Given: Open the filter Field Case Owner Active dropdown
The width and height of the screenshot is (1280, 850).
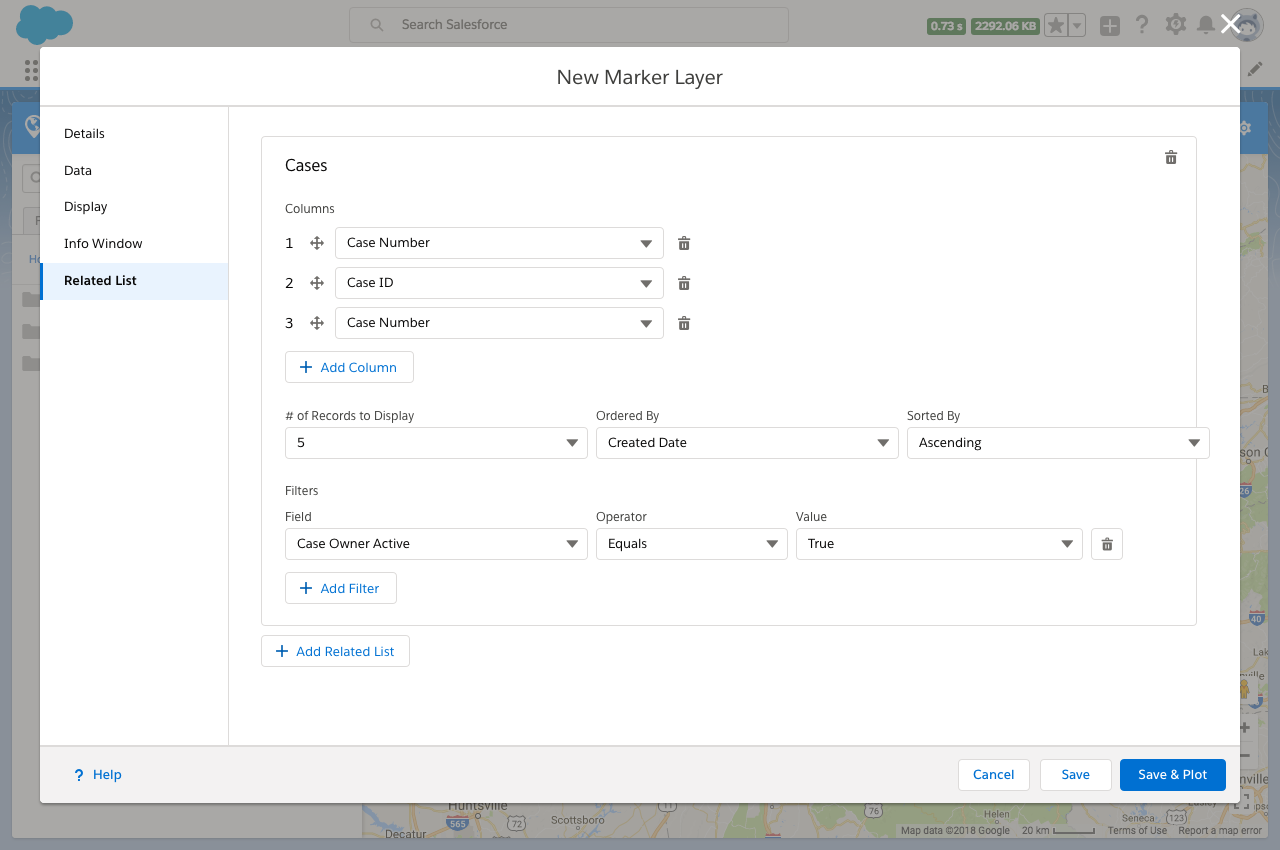Looking at the screenshot, I should tap(436, 544).
